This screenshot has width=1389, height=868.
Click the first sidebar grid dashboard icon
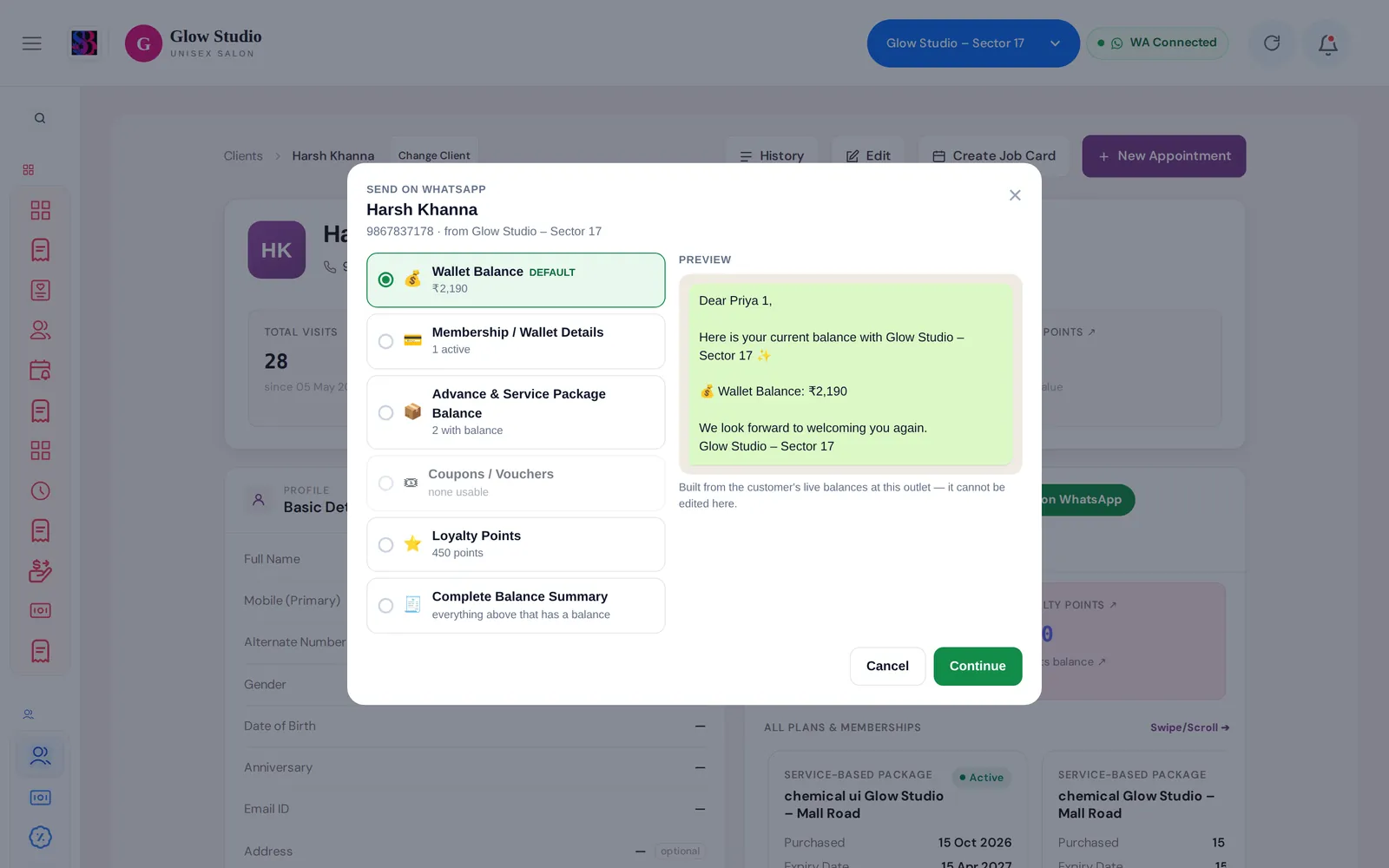tap(40, 210)
